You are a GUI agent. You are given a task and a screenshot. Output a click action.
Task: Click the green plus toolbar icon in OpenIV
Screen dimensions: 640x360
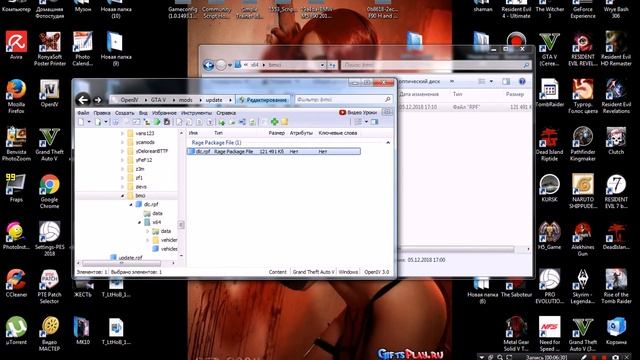pos(274,122)
